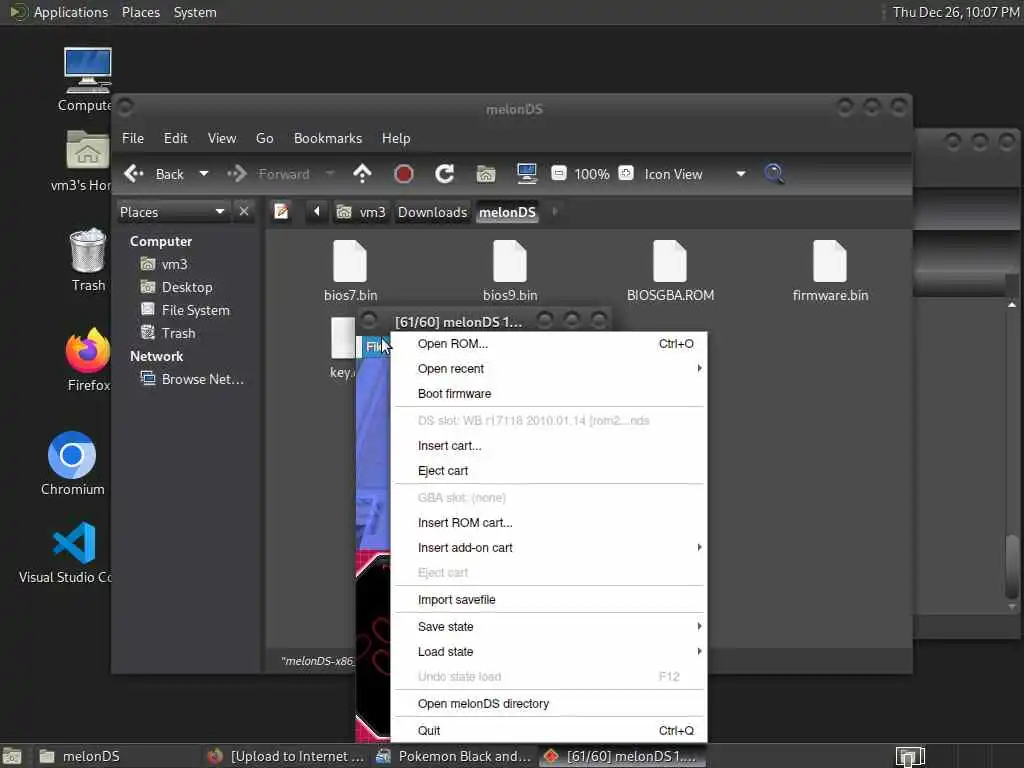
Task: Expand the Load state submenu
Action: (549, 652)
